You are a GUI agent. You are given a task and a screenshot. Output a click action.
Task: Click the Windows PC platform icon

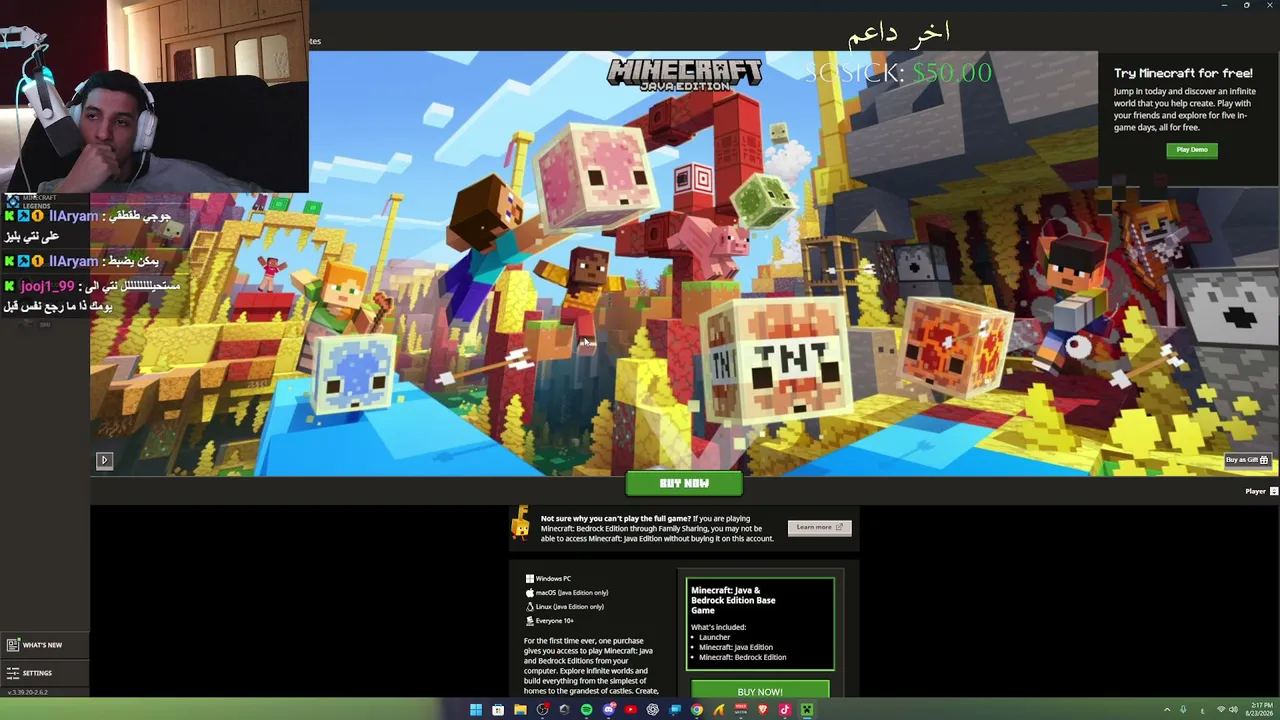click(x=530, y=579)
